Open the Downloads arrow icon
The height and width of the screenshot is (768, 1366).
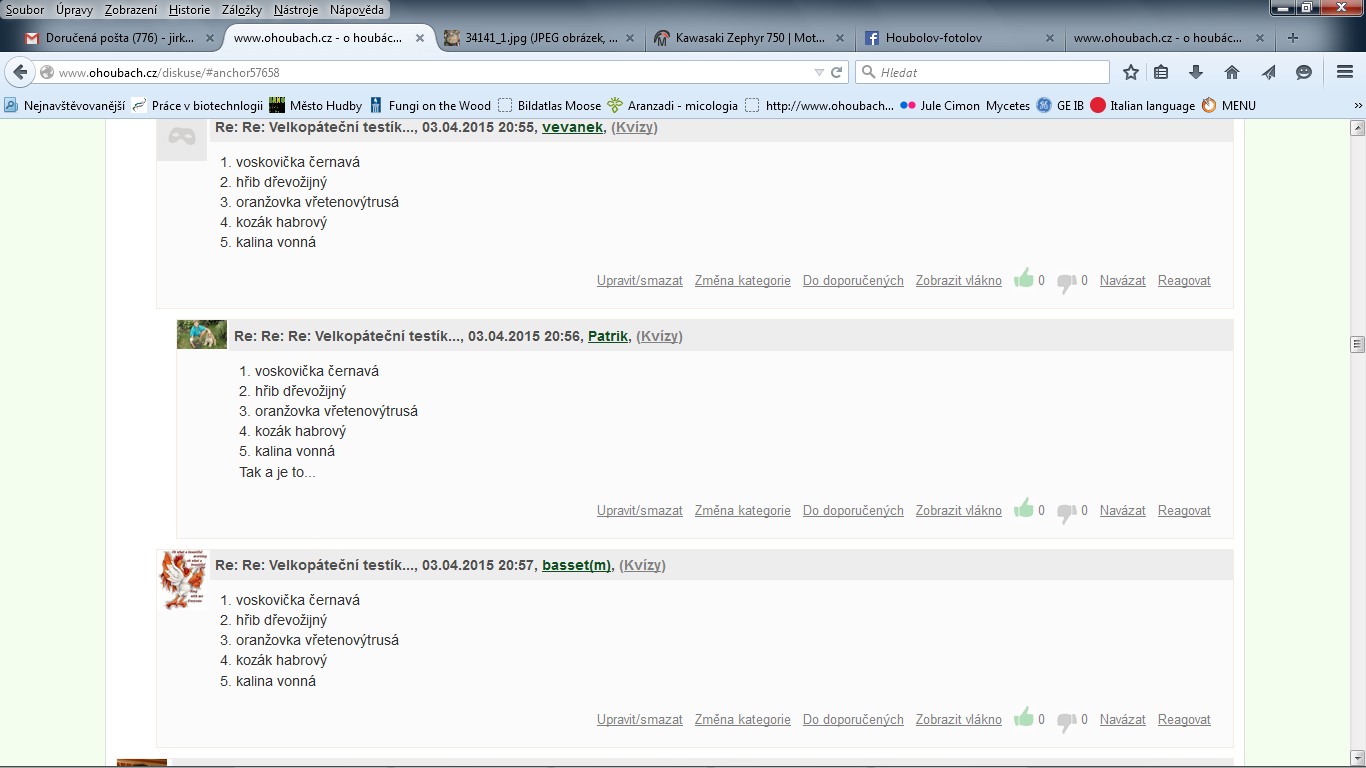point(1196,72)
